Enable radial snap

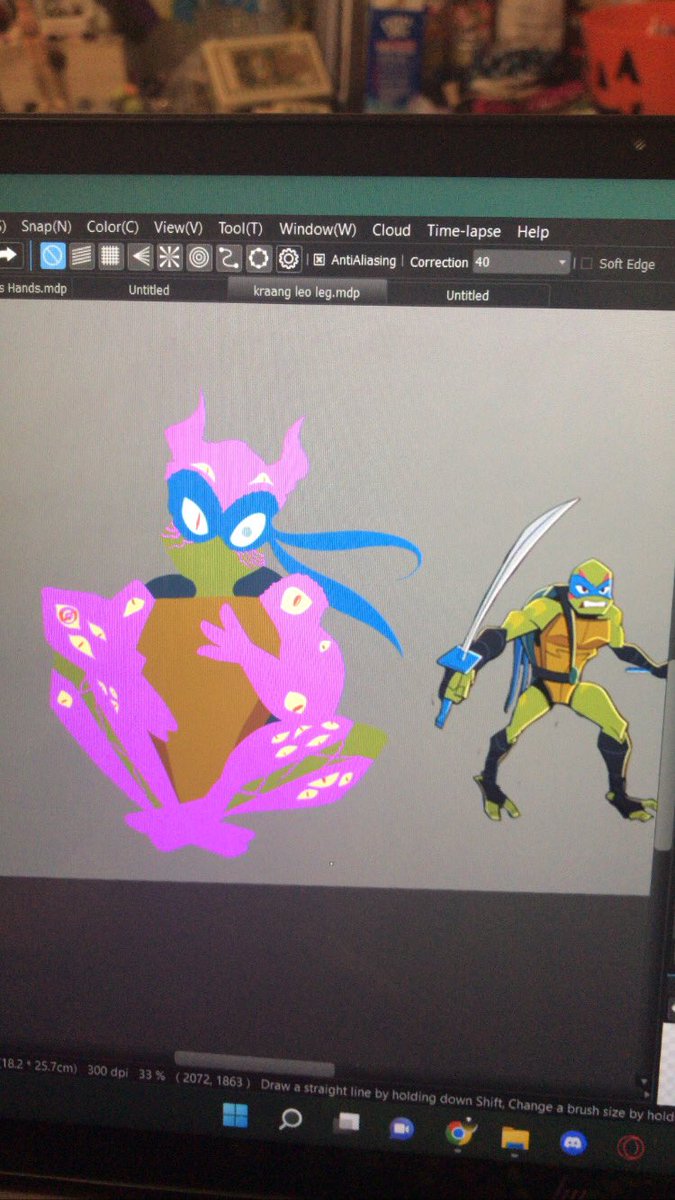pyautogui.click(x=169, y=258)
